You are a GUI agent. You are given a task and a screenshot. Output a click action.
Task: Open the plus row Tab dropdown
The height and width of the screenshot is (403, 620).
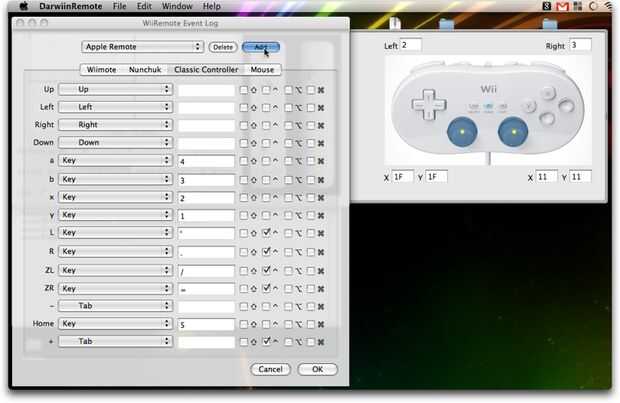pos(115,341)
